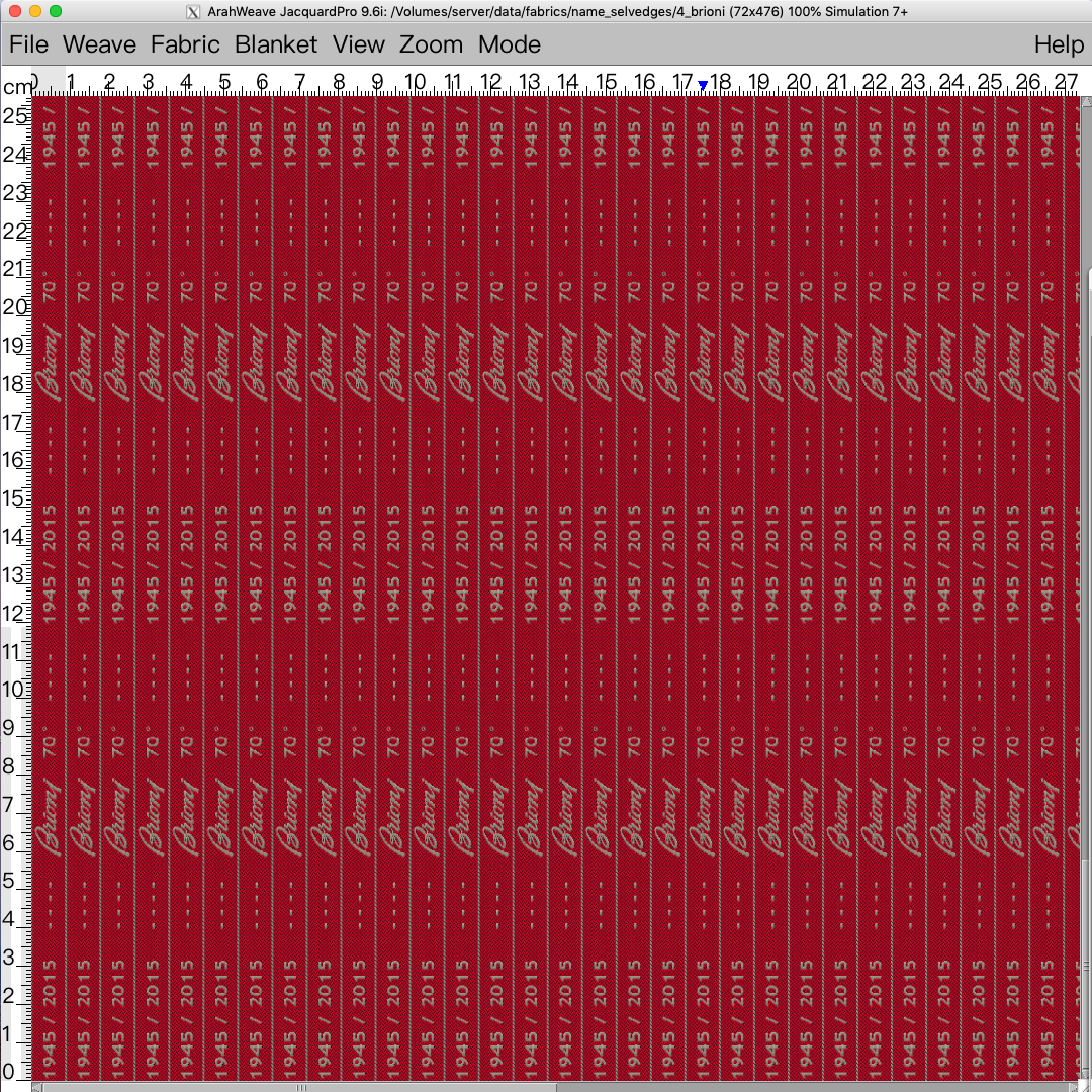Open the File menu
Screen dimensions: 1092x1092
[29, 44]
